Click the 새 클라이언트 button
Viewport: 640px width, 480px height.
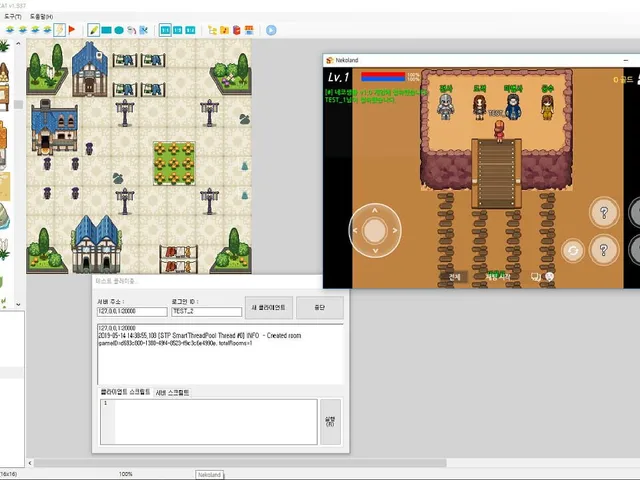tap(269, 307)
